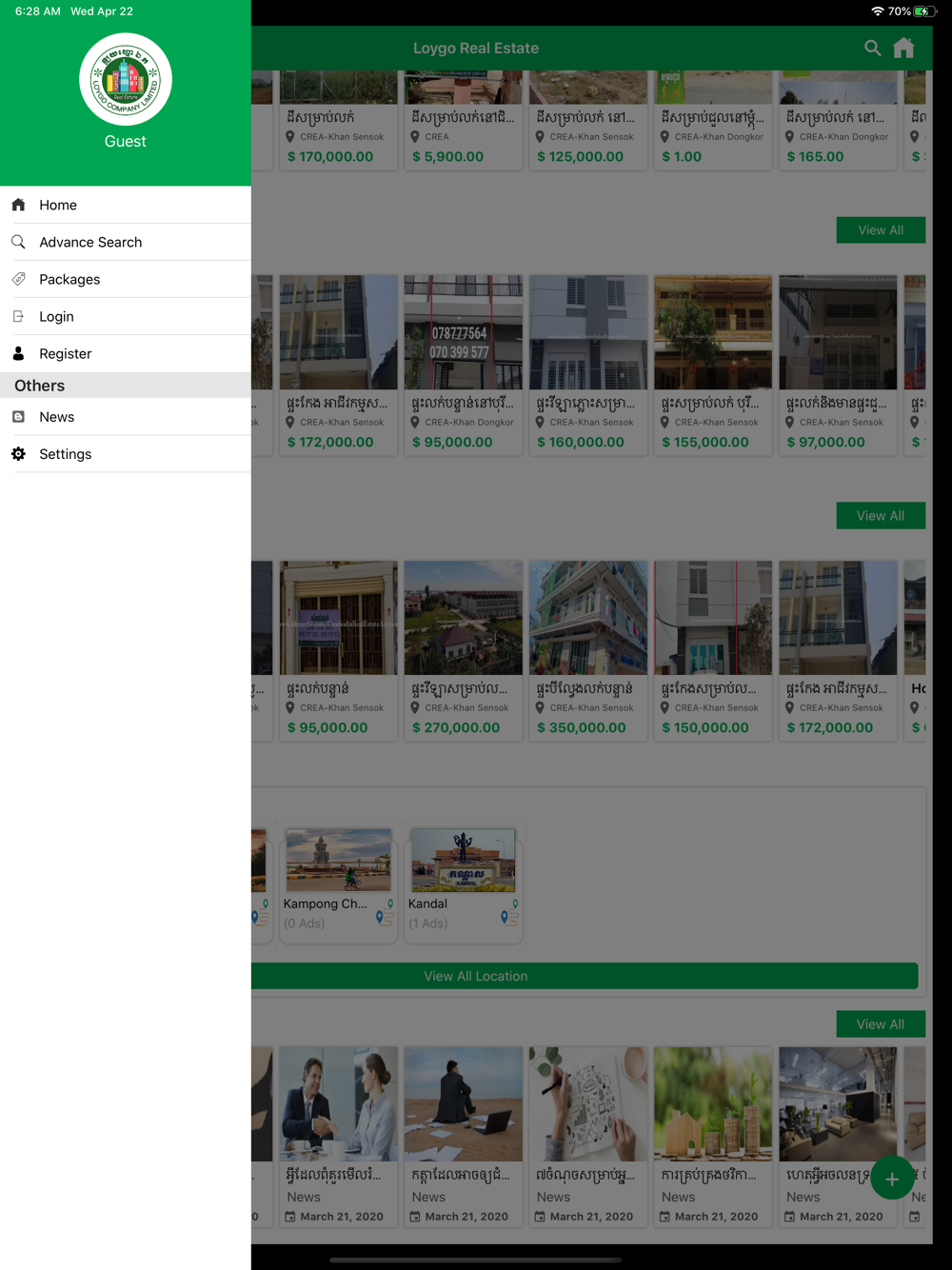
Task: Tap the View All button above the news section
Action: click(881, 1024)
